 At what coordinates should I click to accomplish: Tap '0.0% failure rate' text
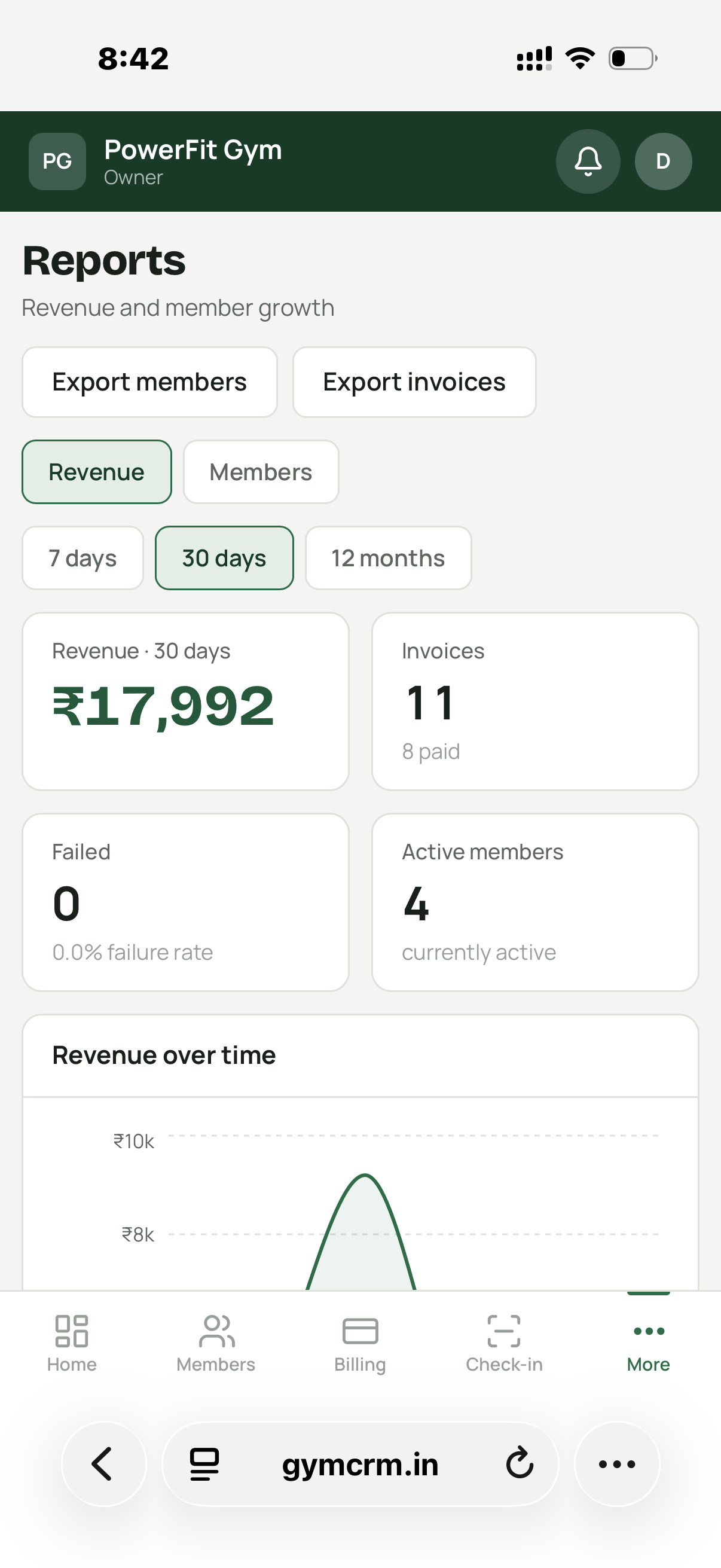click(133, 953)
